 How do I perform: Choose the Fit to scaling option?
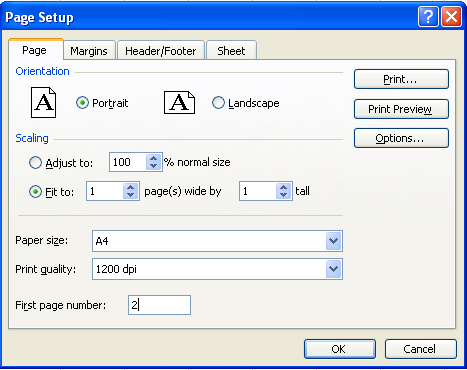click(x=35, y=192)
